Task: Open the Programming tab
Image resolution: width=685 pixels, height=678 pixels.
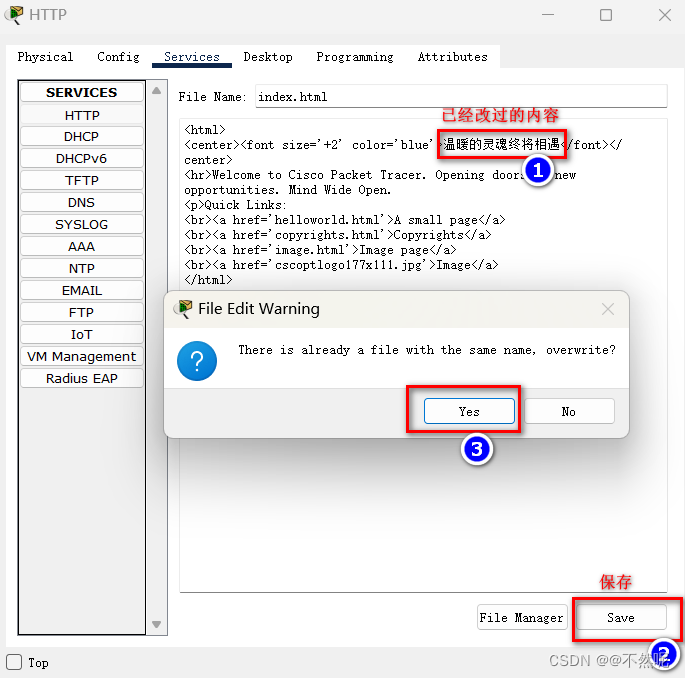Action: pos(355,57)
